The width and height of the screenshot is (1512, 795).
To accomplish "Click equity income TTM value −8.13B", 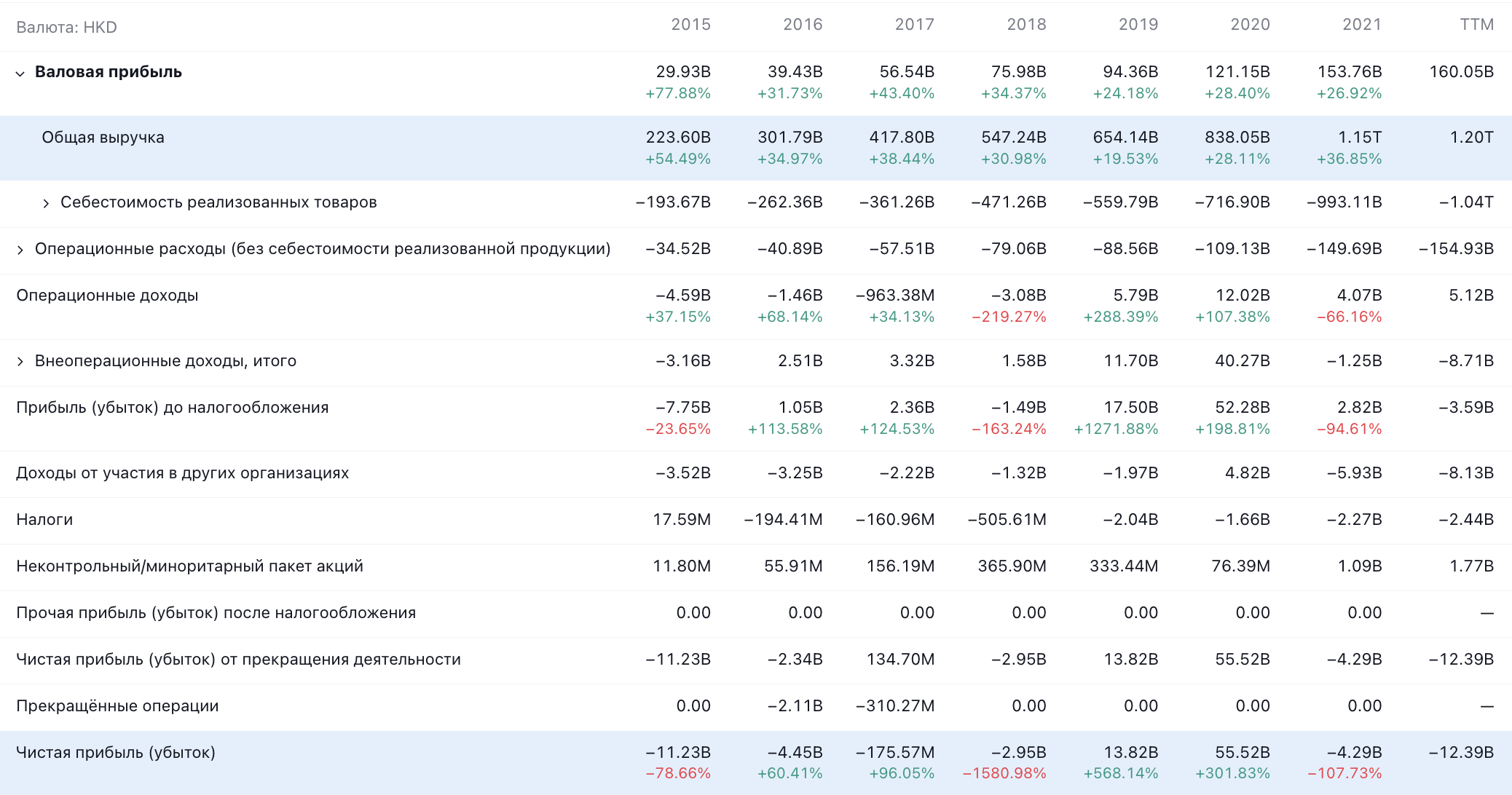I will tap(1466, 473).
